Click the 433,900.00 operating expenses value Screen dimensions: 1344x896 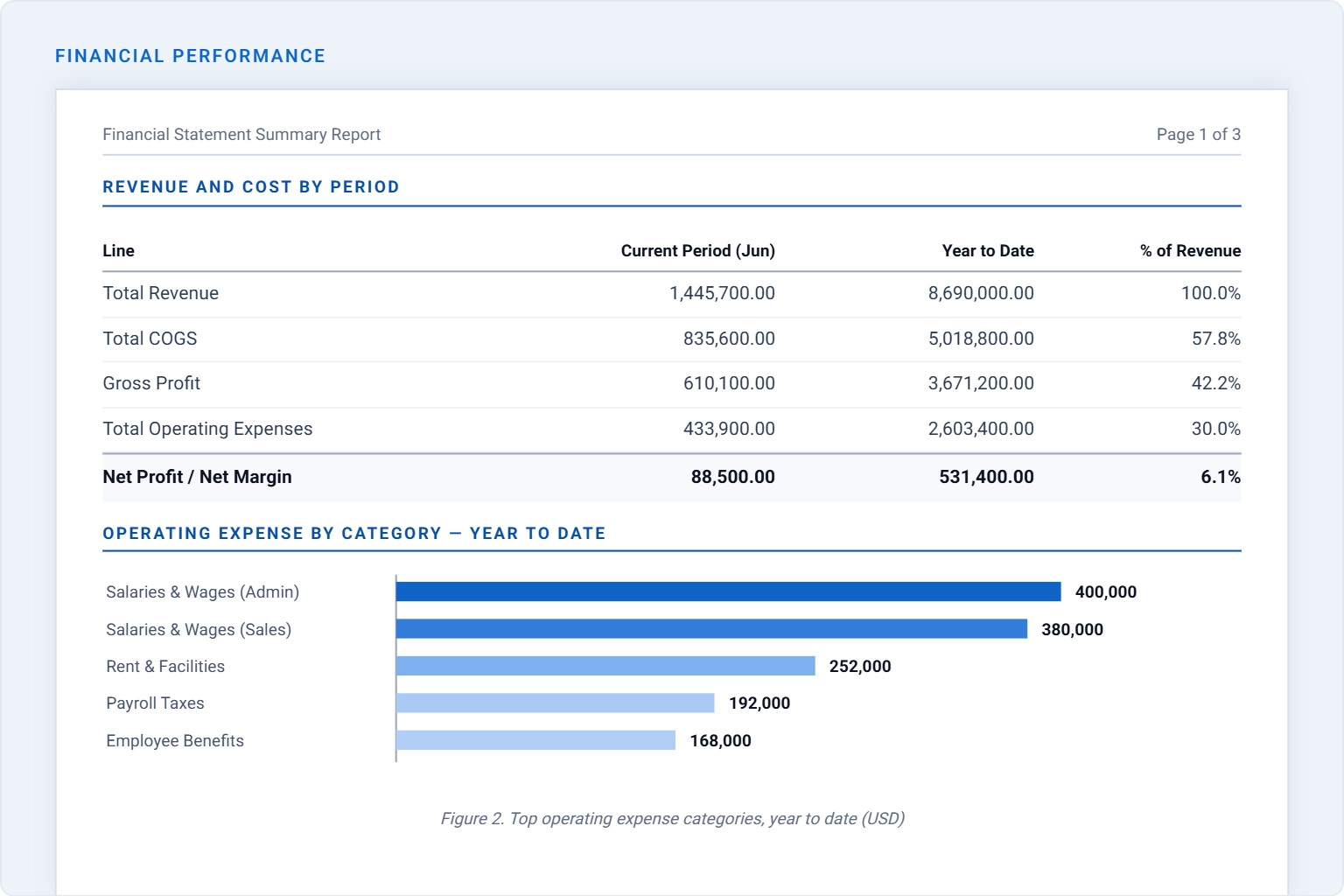729,429
